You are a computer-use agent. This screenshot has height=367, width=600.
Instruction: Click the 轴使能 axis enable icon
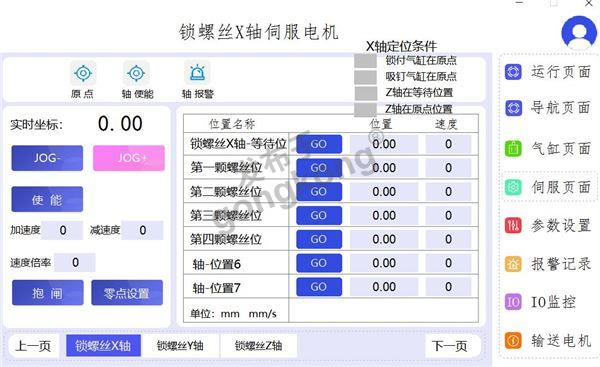coord(136,73)
